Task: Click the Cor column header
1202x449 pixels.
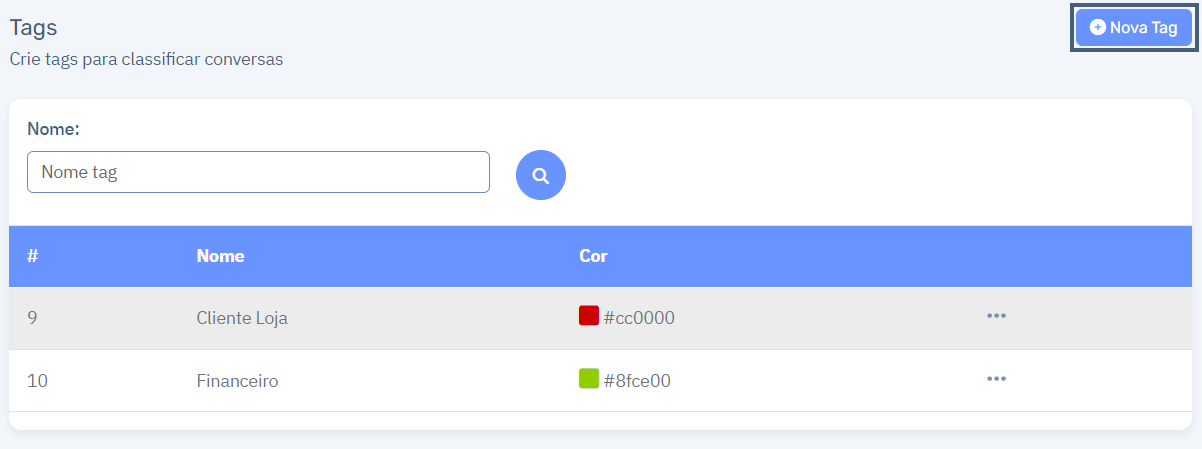Action: [593, 256]
